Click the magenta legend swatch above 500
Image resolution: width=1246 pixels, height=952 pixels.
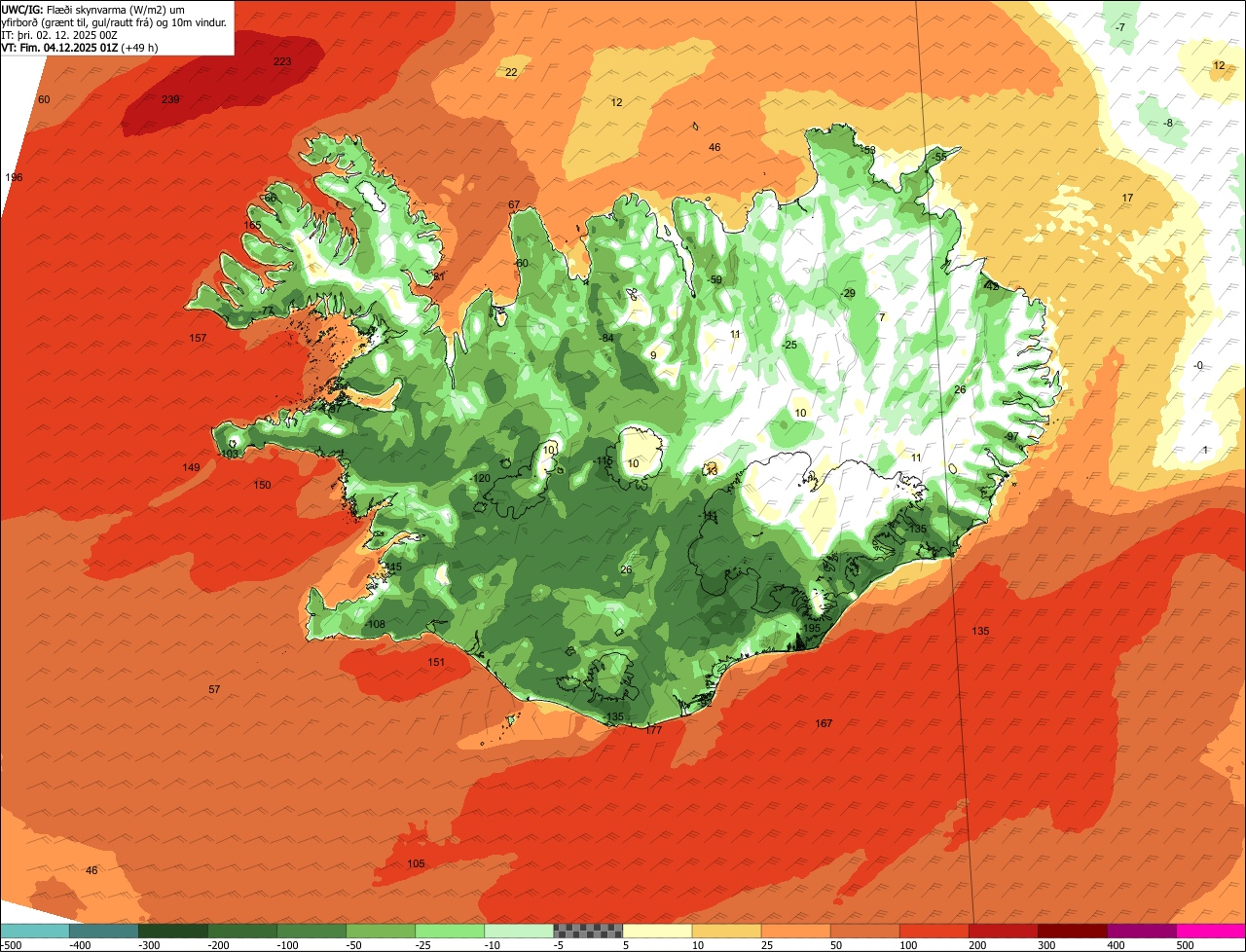[1211, 932]
